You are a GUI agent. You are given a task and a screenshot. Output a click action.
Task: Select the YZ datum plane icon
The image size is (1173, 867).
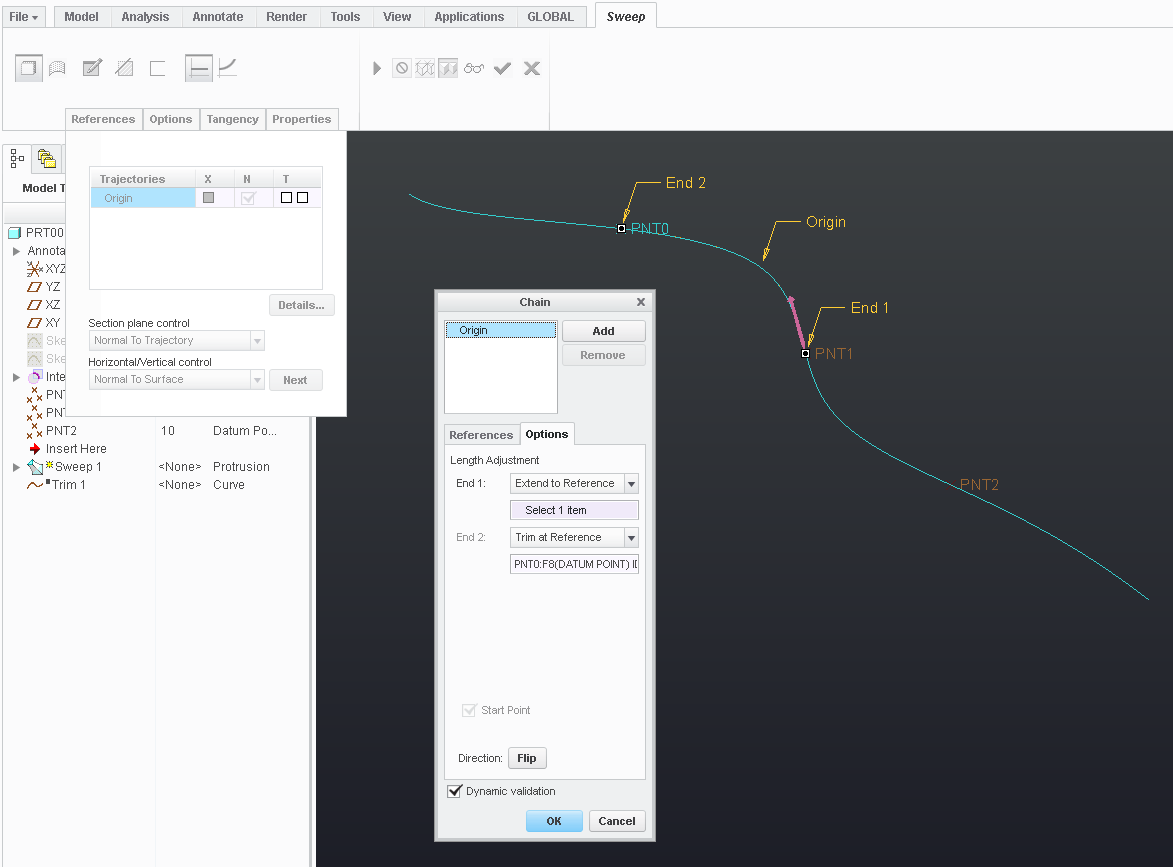[34, 287]
